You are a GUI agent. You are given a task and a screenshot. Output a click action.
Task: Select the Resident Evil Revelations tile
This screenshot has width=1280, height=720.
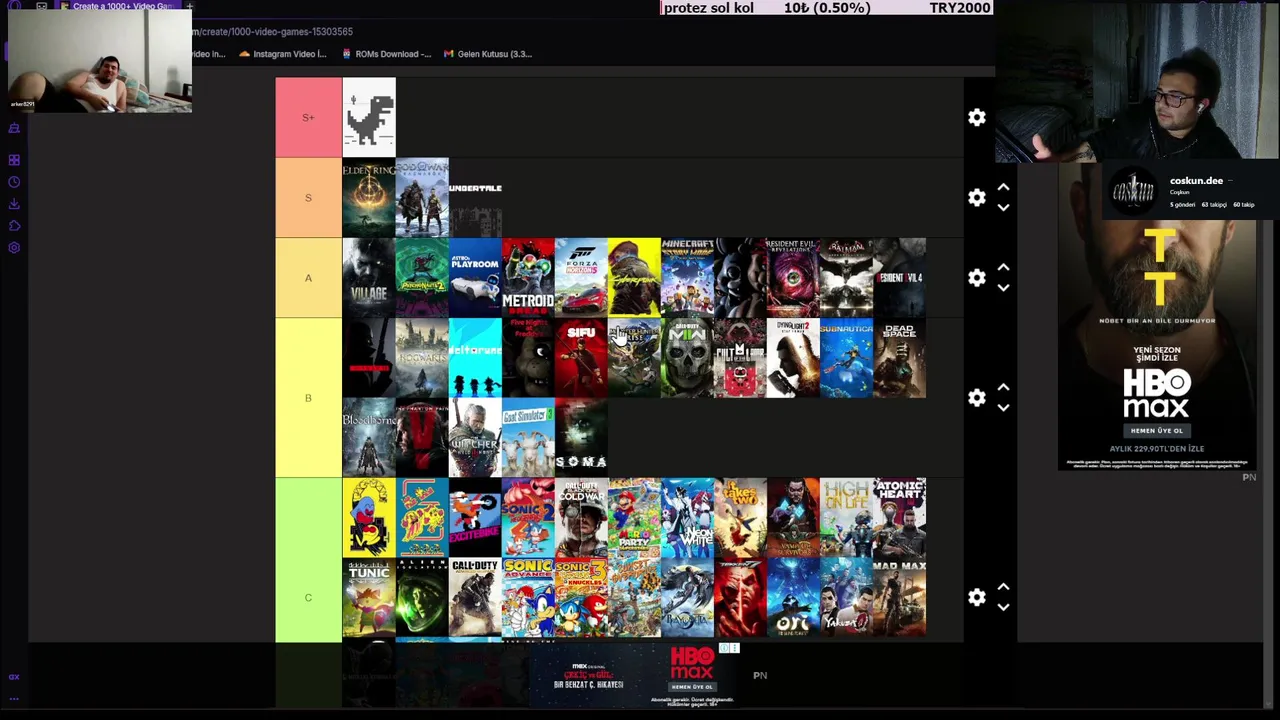click(793, 278)
